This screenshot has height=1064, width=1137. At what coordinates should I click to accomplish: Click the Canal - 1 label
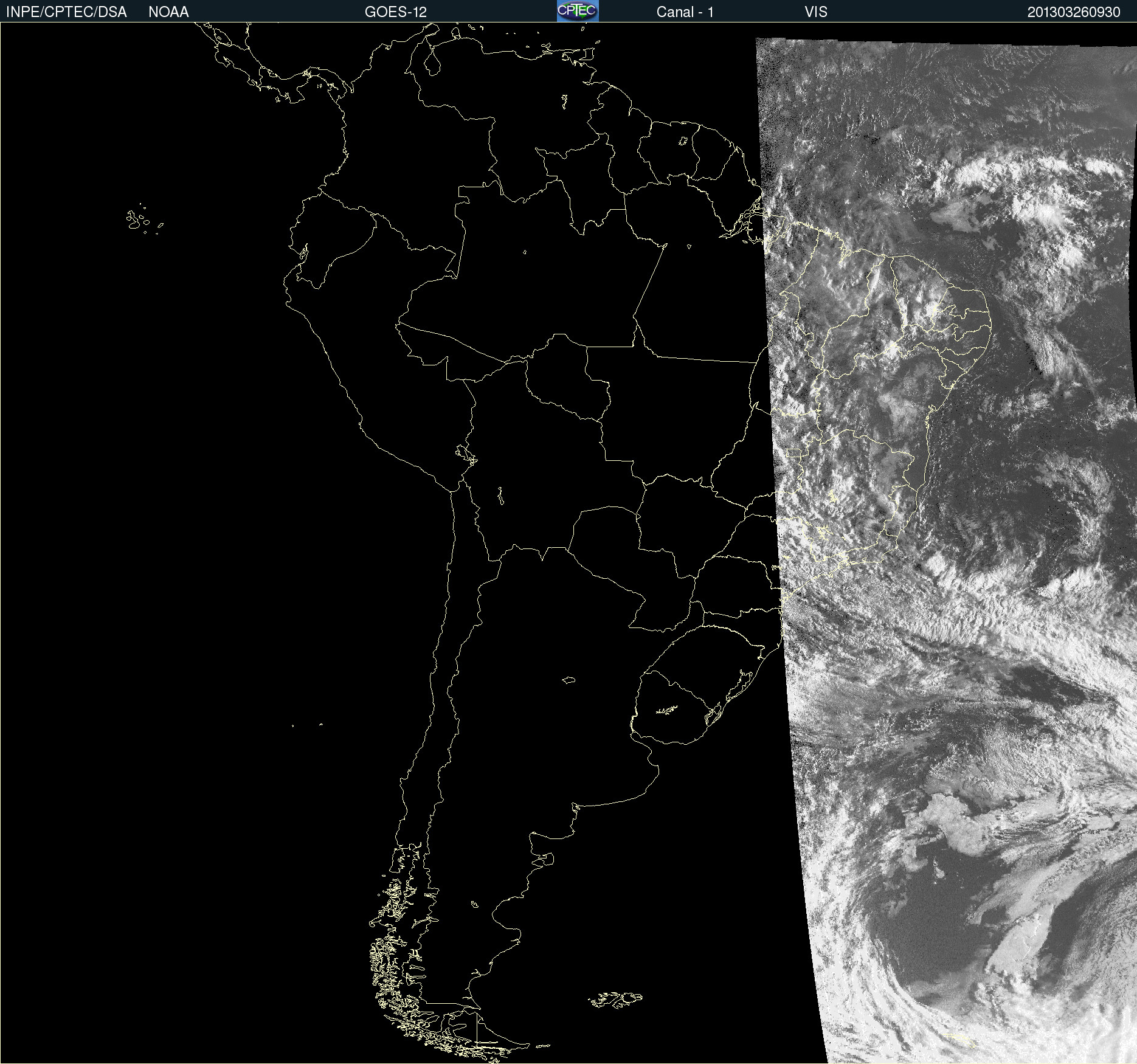point(685,12)
